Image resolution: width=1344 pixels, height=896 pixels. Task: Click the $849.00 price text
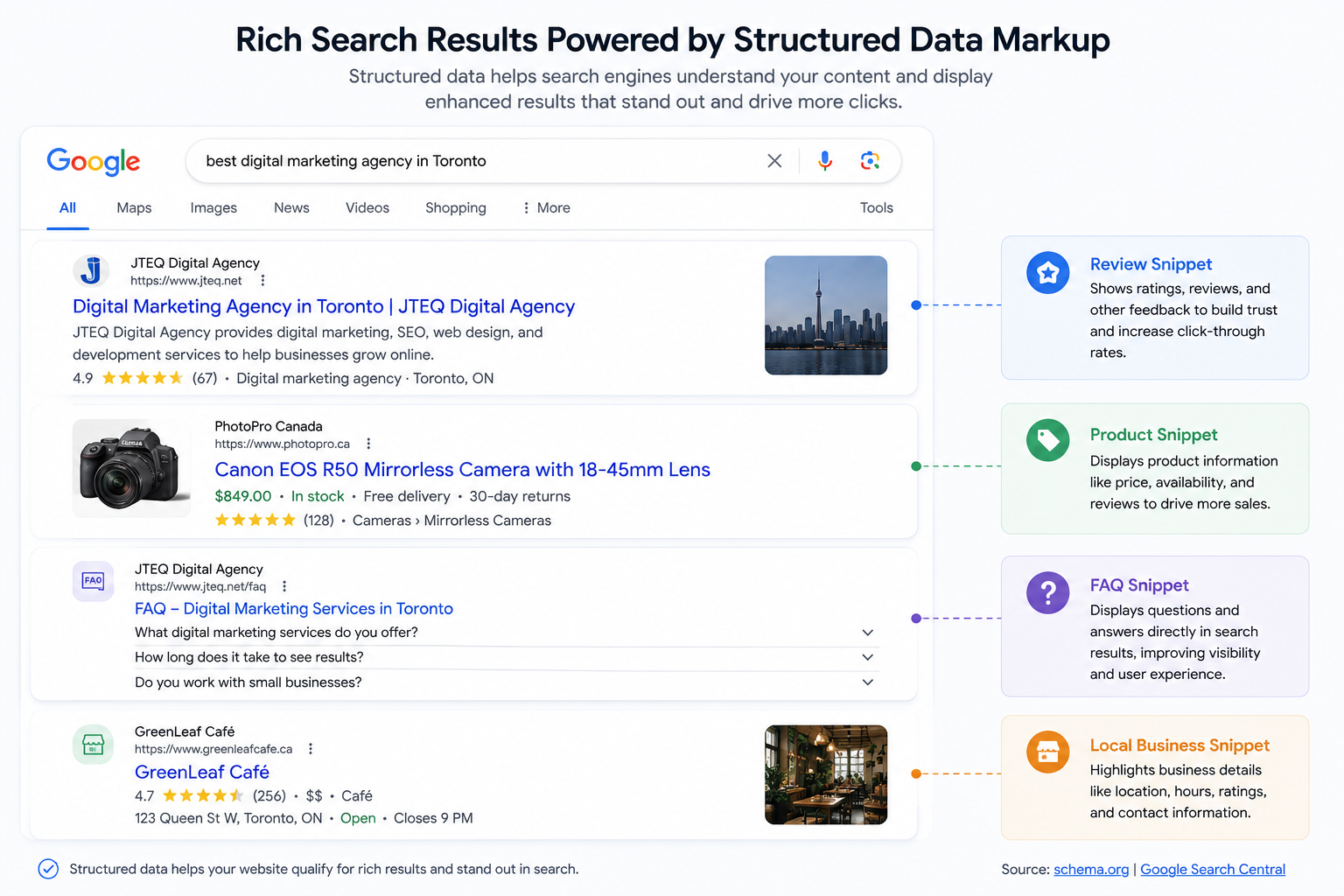point(243,496)
